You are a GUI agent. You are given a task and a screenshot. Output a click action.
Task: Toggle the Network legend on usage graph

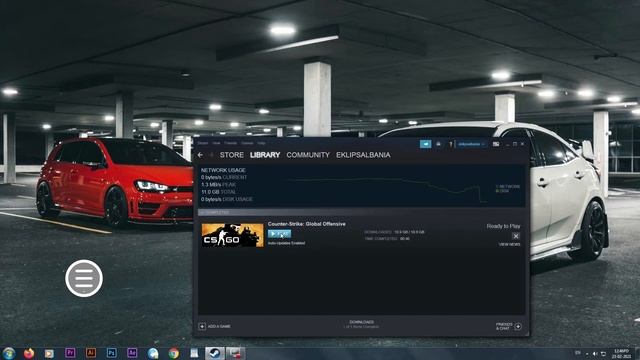[x=508, y=187]
